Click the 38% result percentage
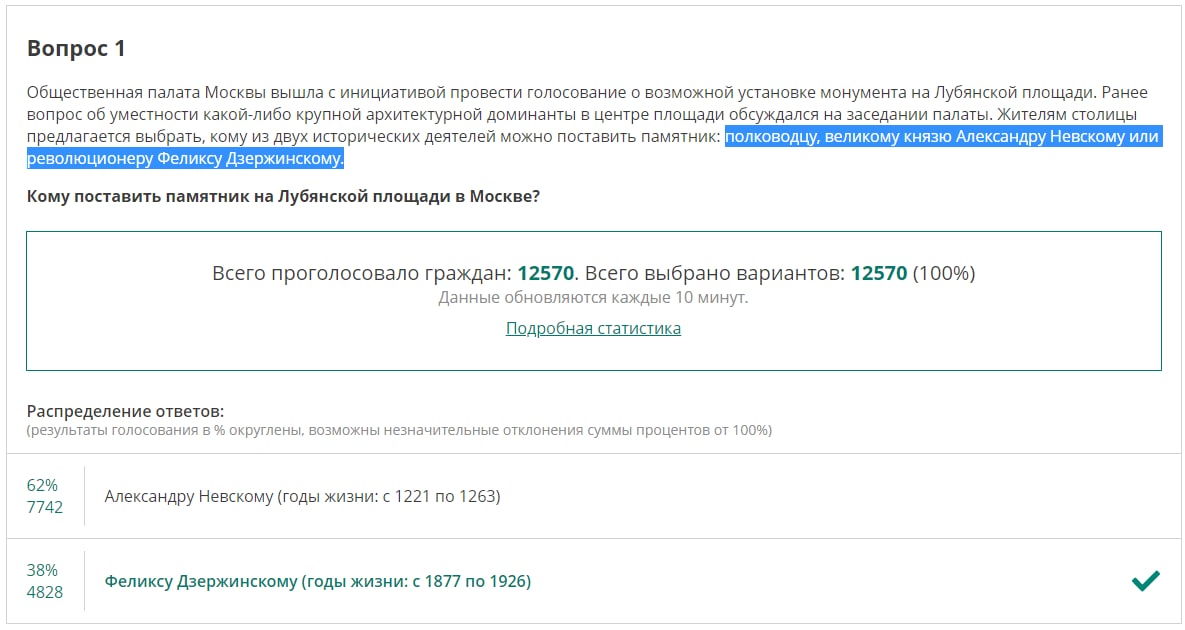Viewport: 1185px width, 630px height. click(x=42, y=570)
